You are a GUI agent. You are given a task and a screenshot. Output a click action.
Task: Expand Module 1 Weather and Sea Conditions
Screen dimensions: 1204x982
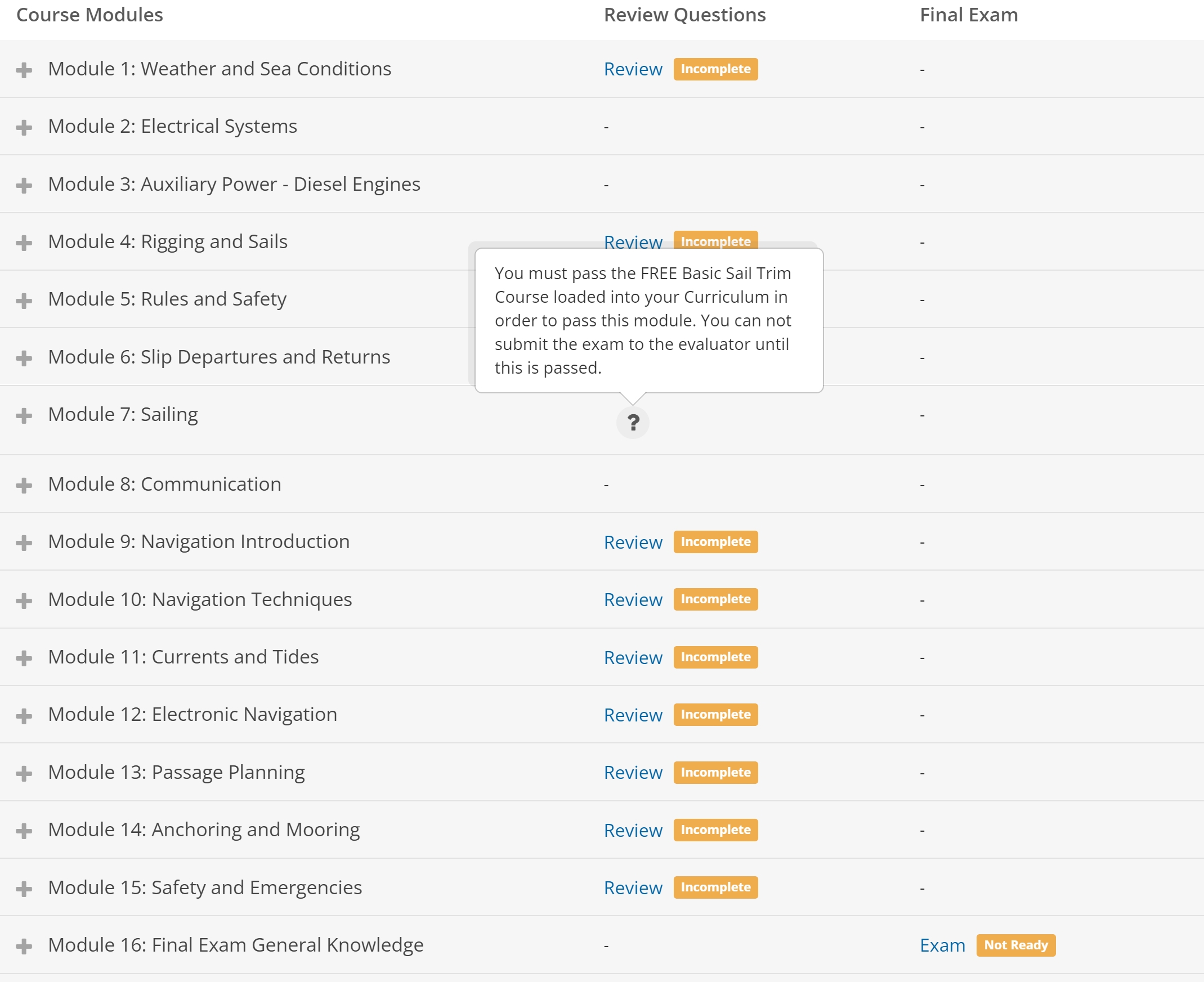(24, 70)
